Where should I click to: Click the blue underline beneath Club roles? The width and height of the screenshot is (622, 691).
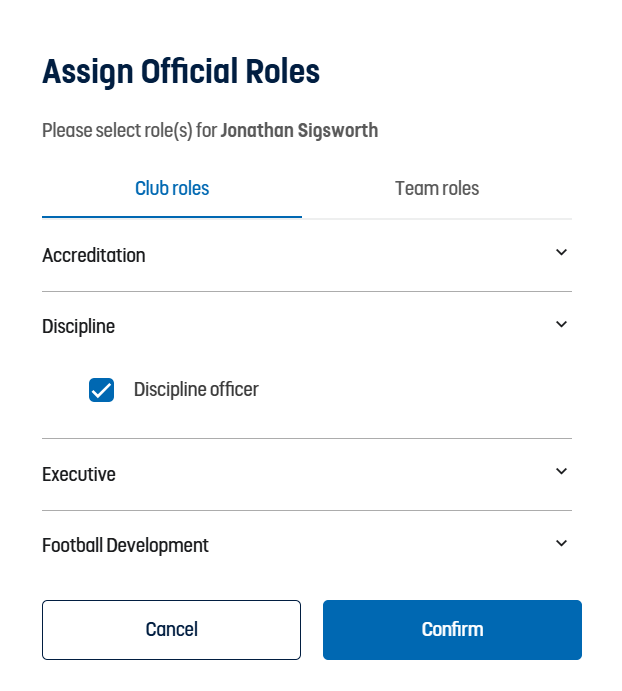coord(172,216)
